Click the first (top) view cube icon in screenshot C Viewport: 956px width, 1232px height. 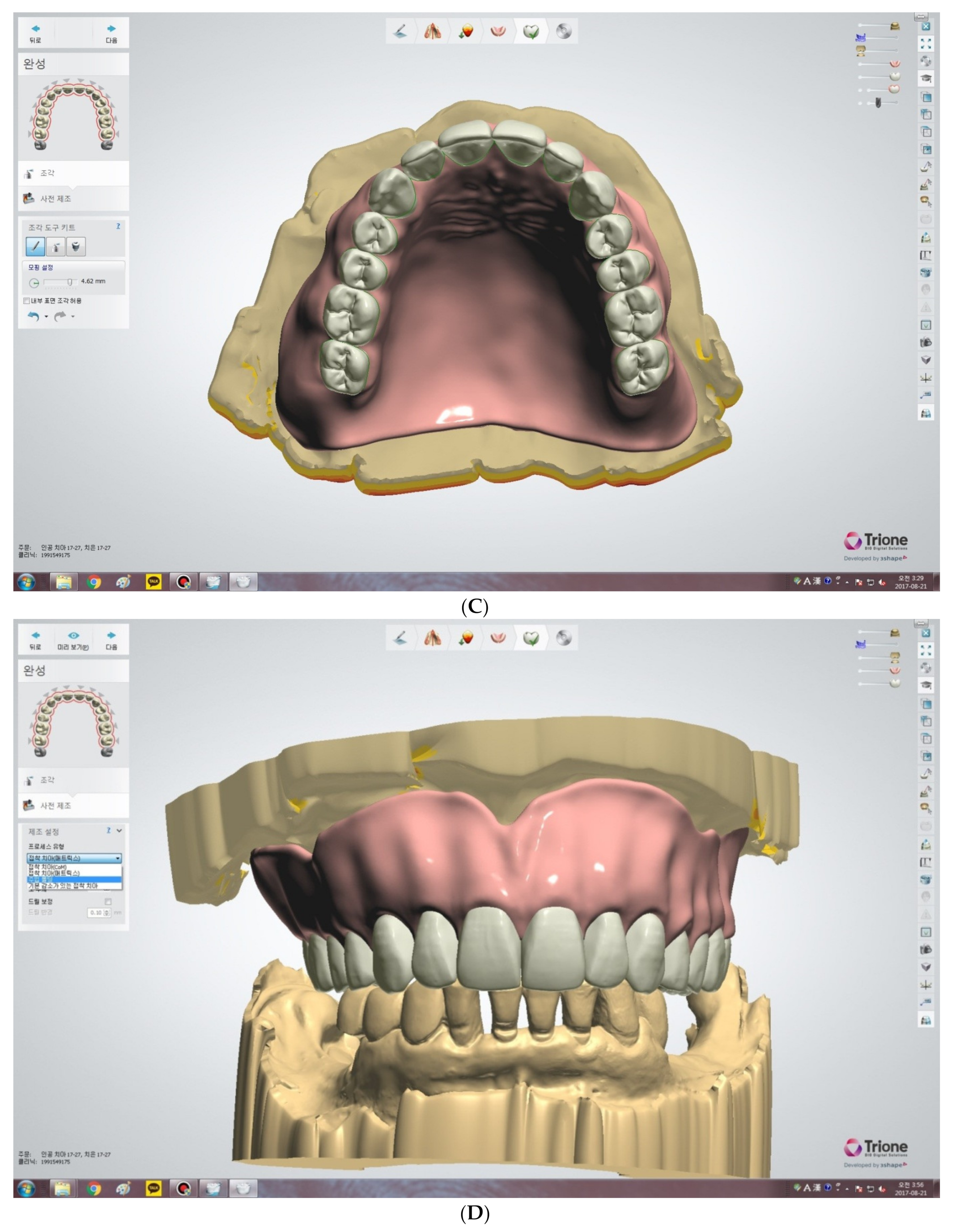[x=926, y=97]
